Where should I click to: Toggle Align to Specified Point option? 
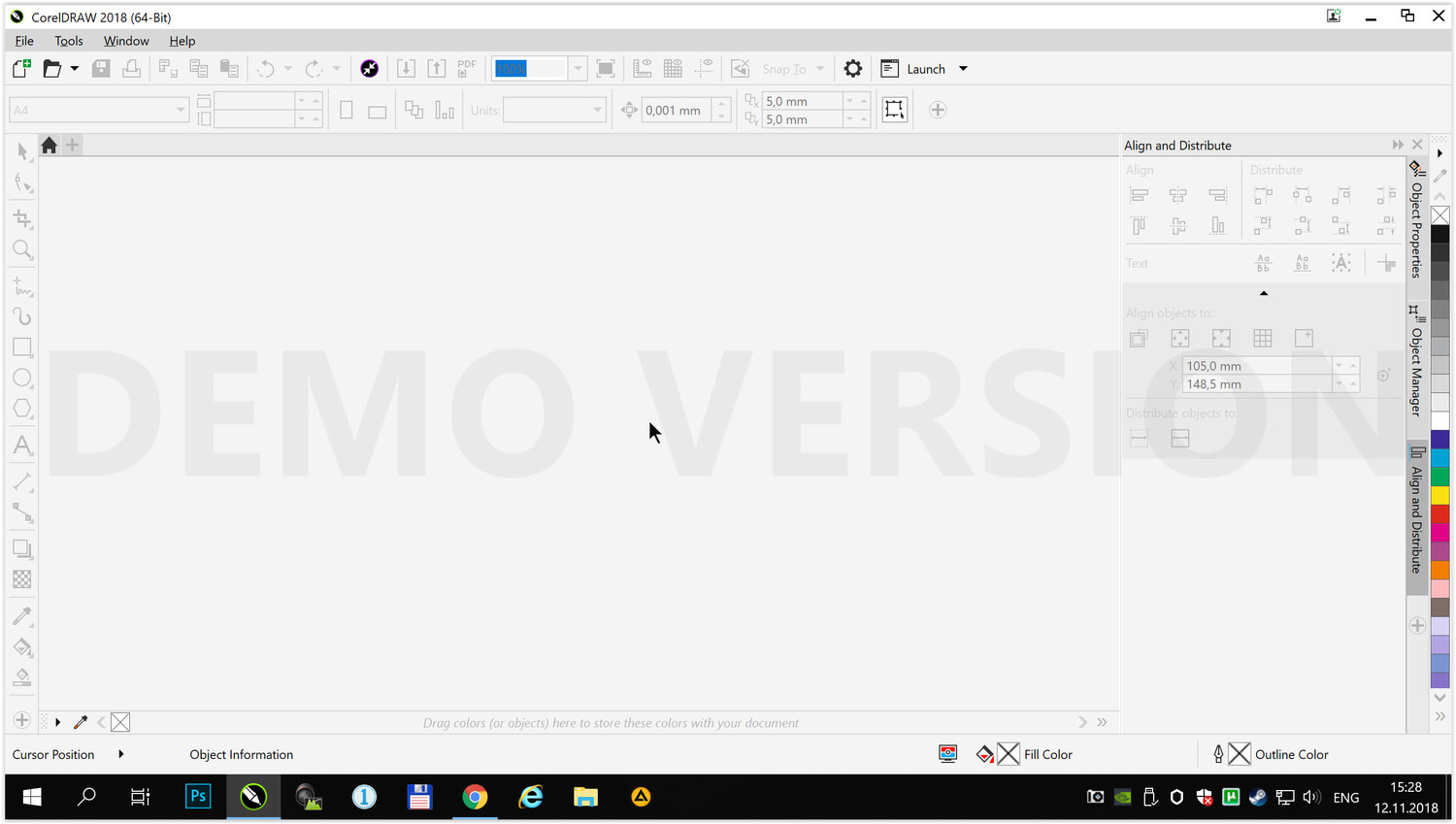(1304, 338)
